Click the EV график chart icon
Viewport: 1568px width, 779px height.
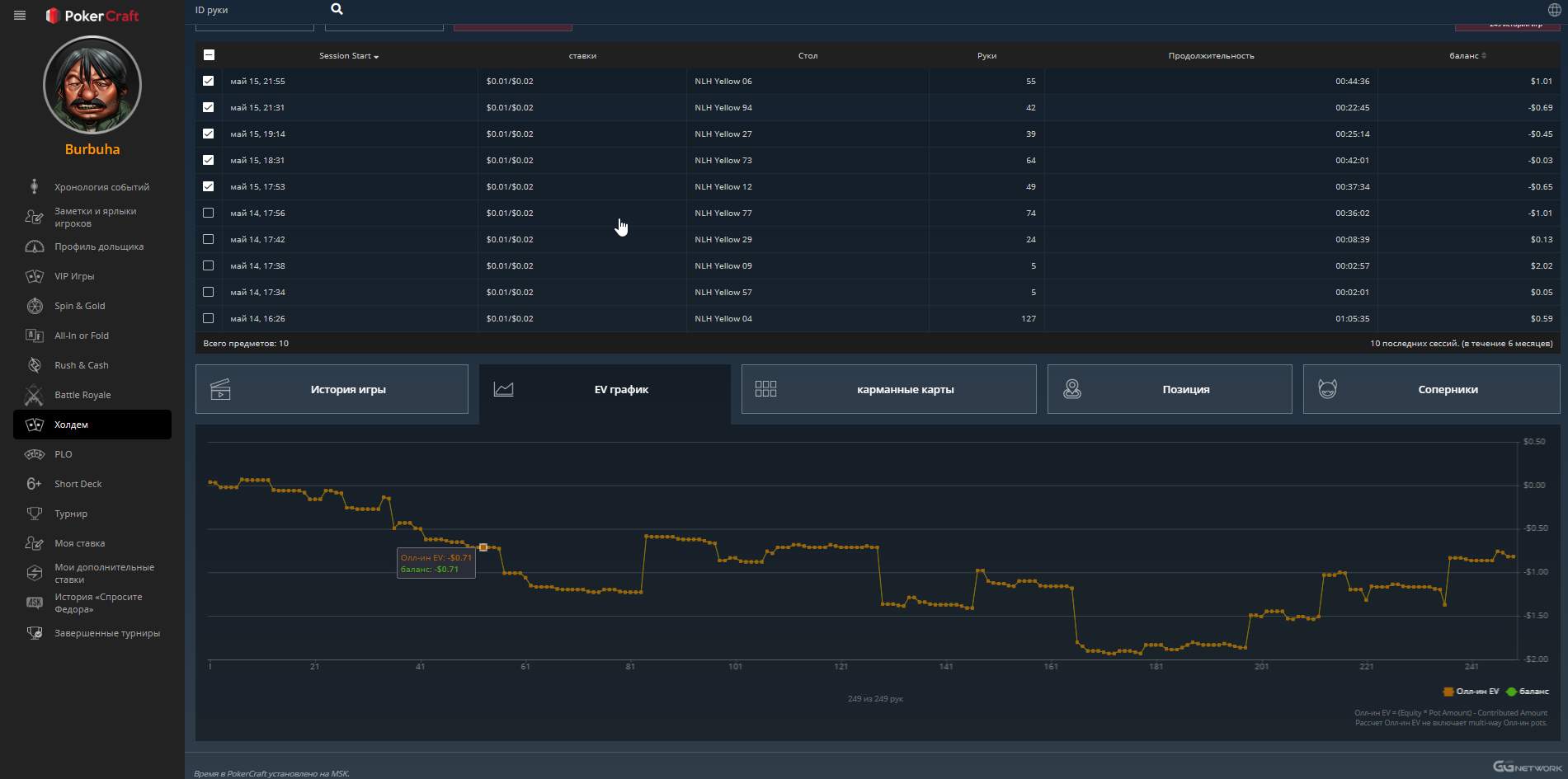pyautogui.click(x=503, y=389)
